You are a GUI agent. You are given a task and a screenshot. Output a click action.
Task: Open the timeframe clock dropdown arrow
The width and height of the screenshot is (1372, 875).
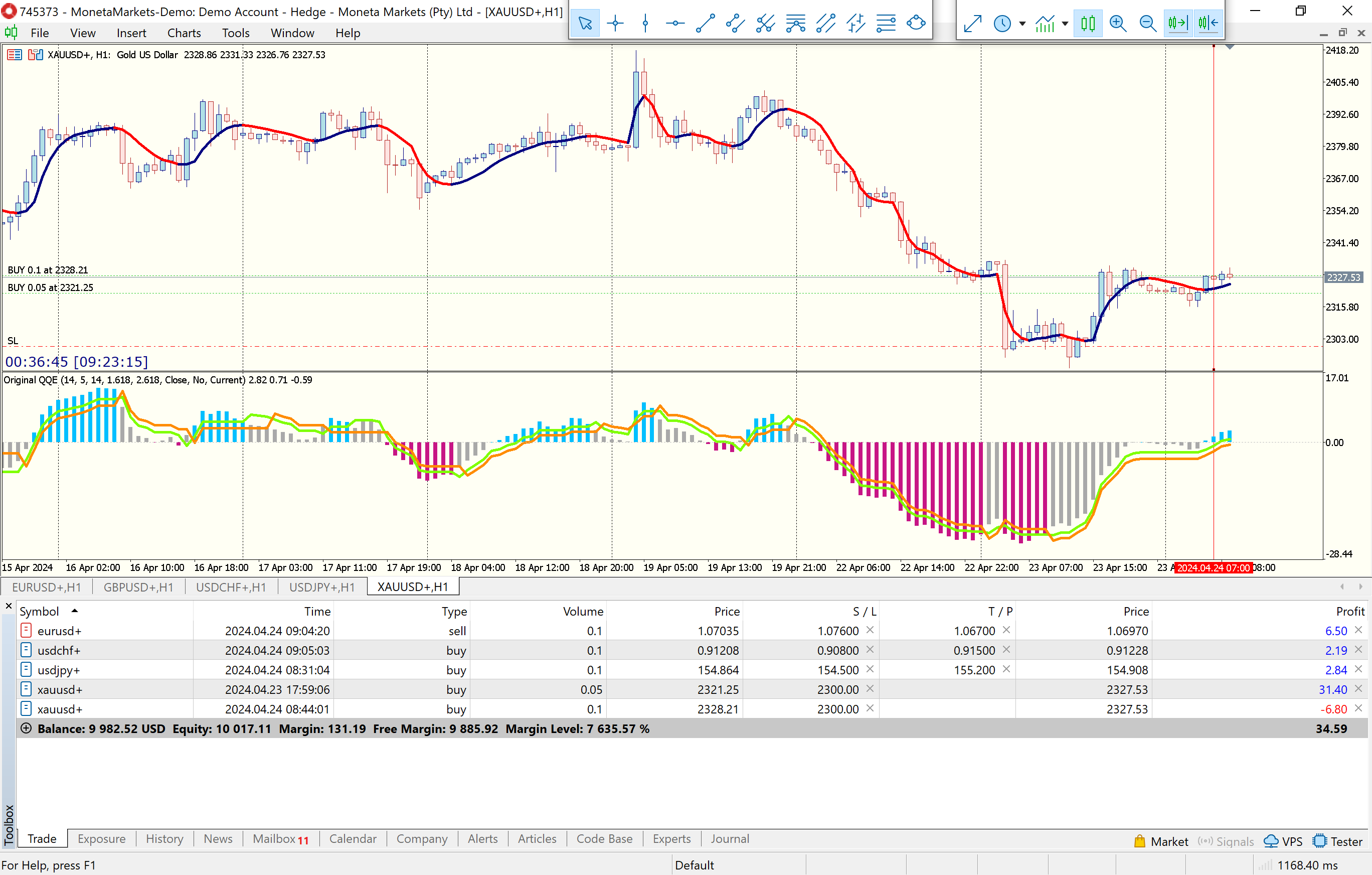pos(1022,24)
